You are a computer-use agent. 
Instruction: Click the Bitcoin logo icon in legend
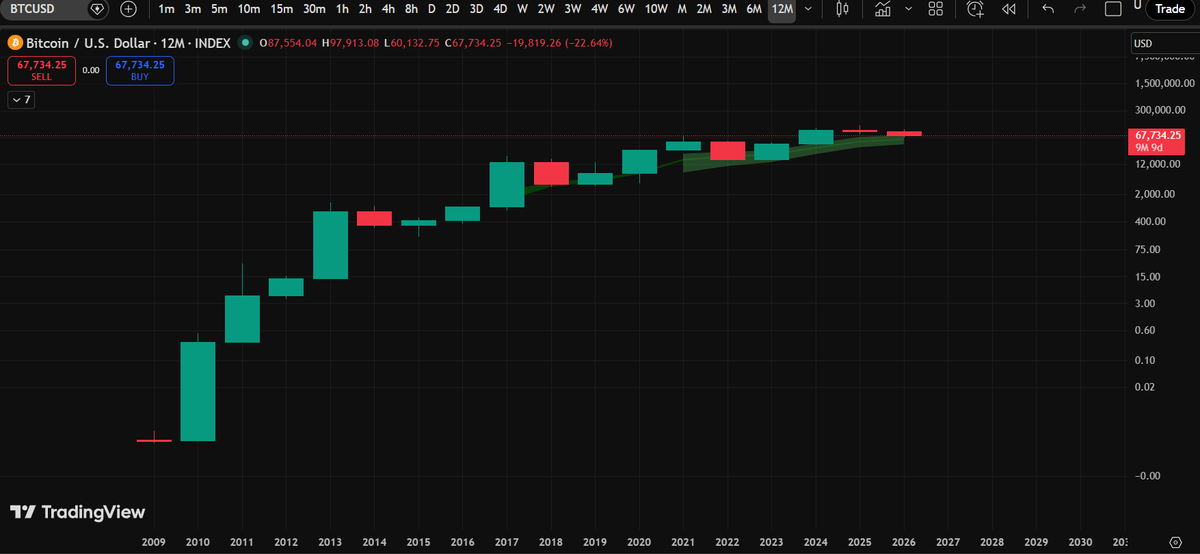coord(14,44)
